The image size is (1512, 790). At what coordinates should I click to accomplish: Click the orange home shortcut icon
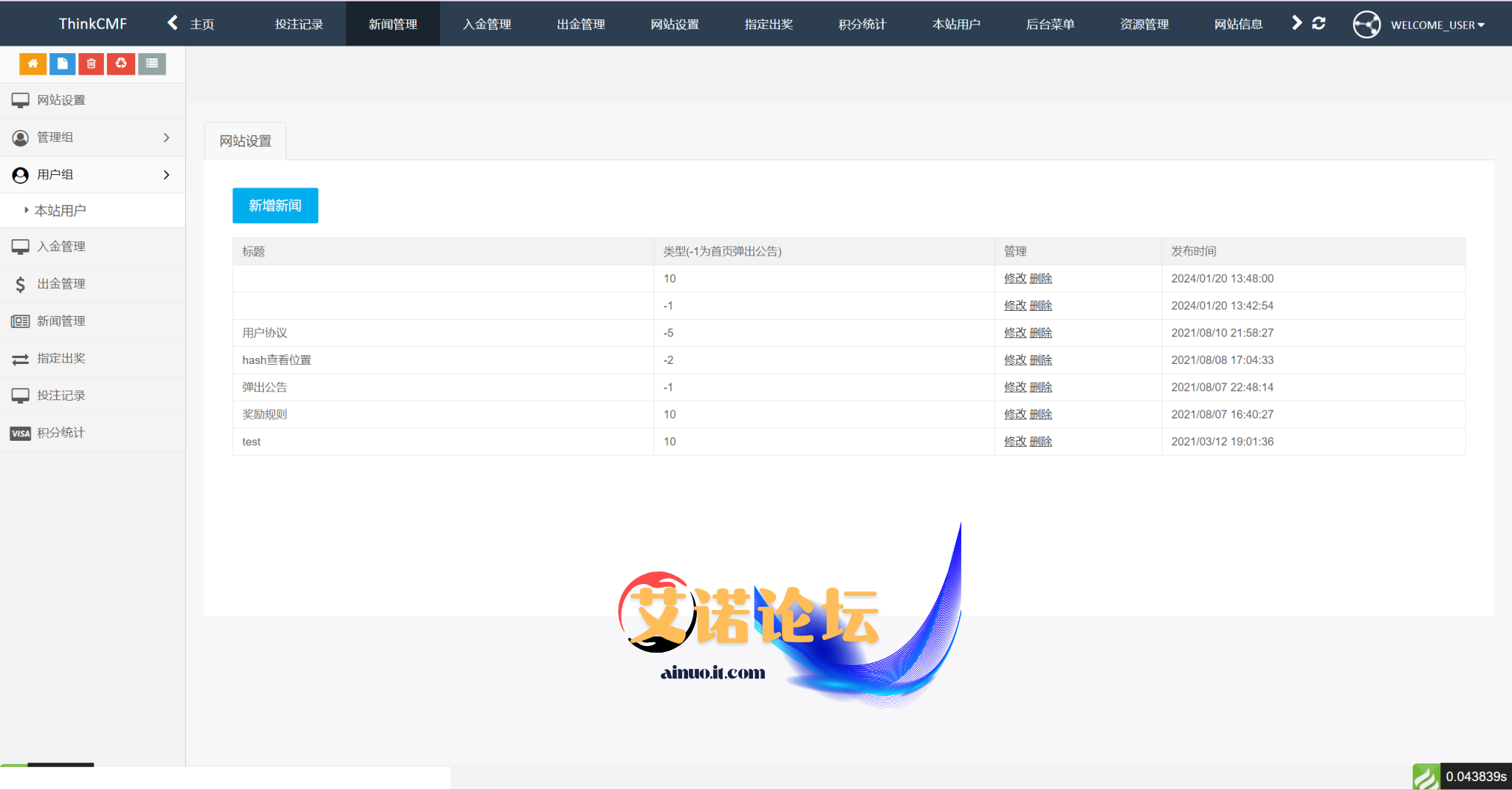point(32,64)
